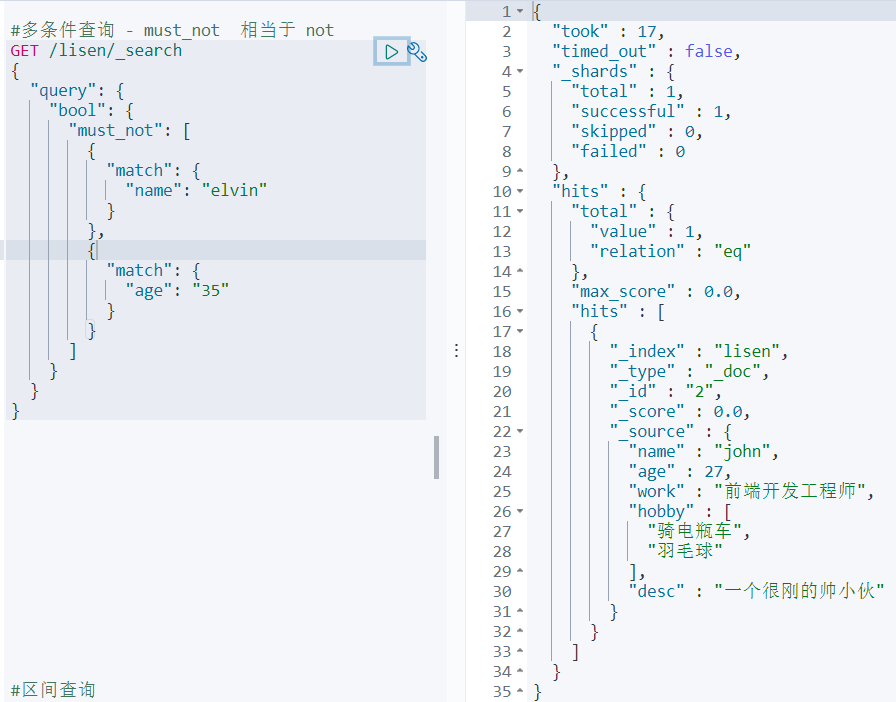Click the request editor vertical scrollbar thumb

click(437, 457)
